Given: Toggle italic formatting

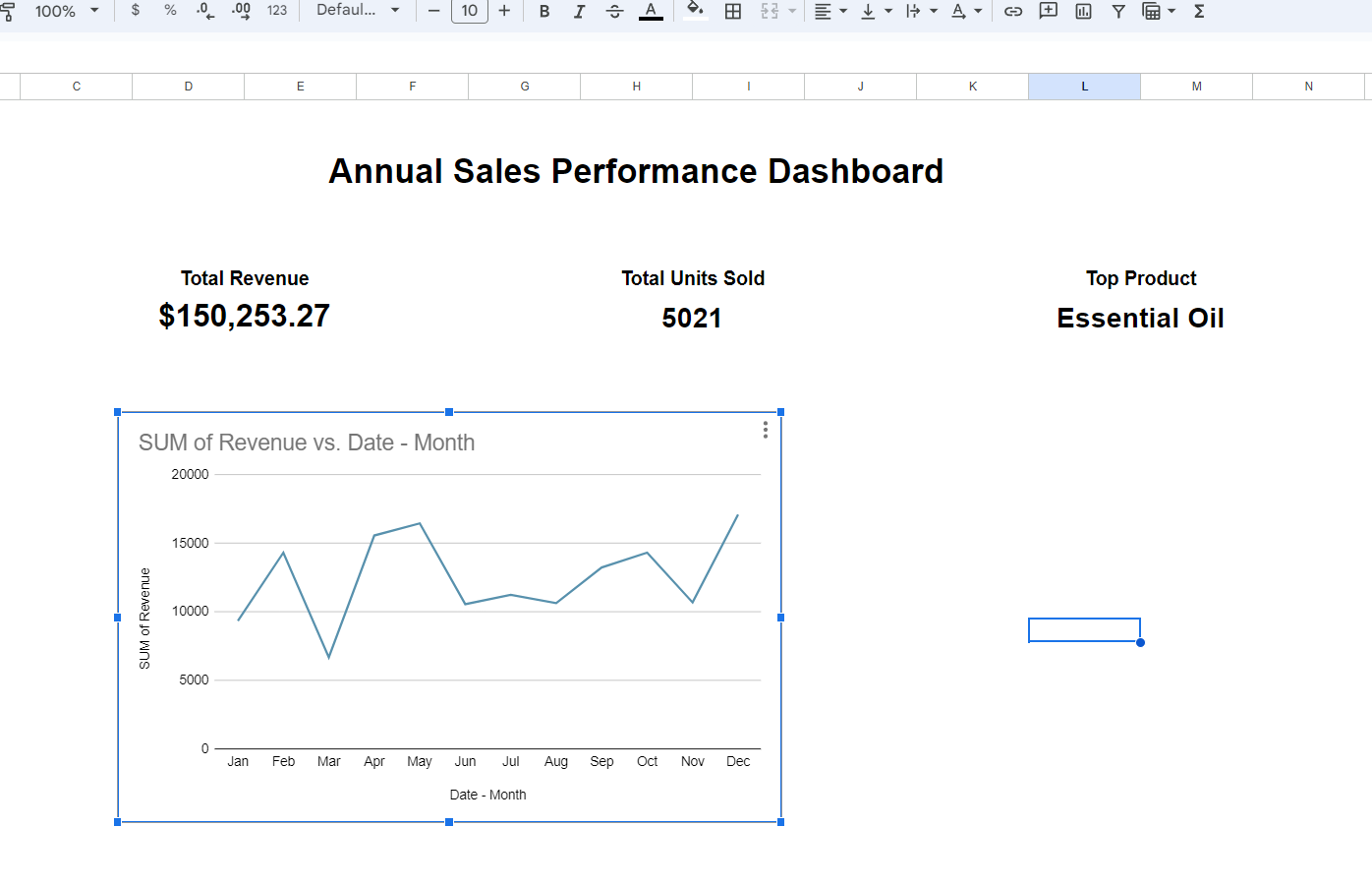Looking at the screenshot, I should (x=580, y=11).
